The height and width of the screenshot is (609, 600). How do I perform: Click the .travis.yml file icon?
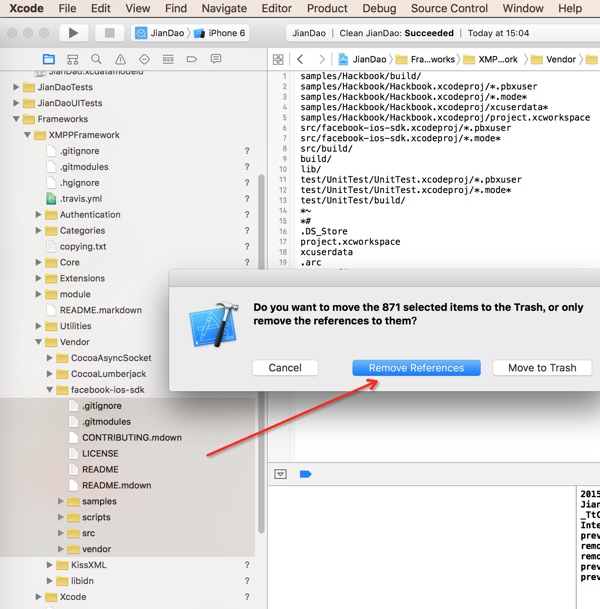[51, 198]
